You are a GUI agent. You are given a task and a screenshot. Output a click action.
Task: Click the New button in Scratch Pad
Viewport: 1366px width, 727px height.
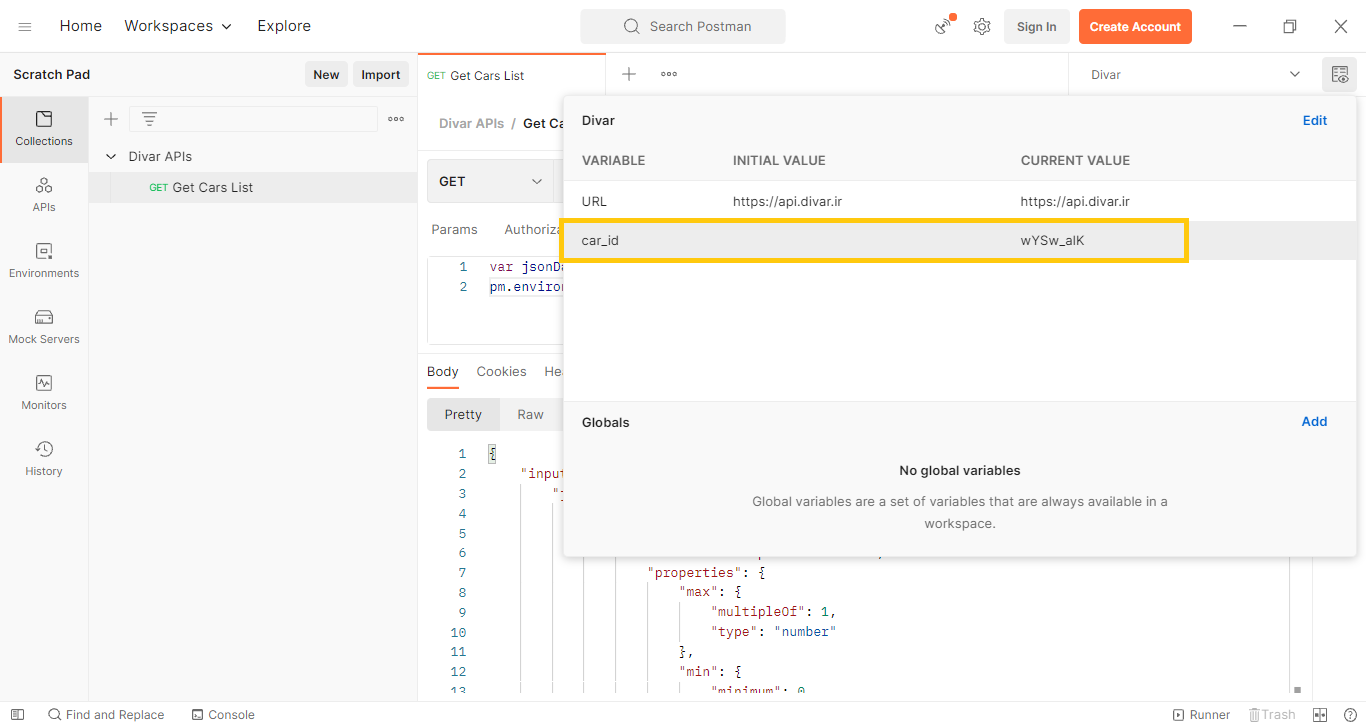326,75
